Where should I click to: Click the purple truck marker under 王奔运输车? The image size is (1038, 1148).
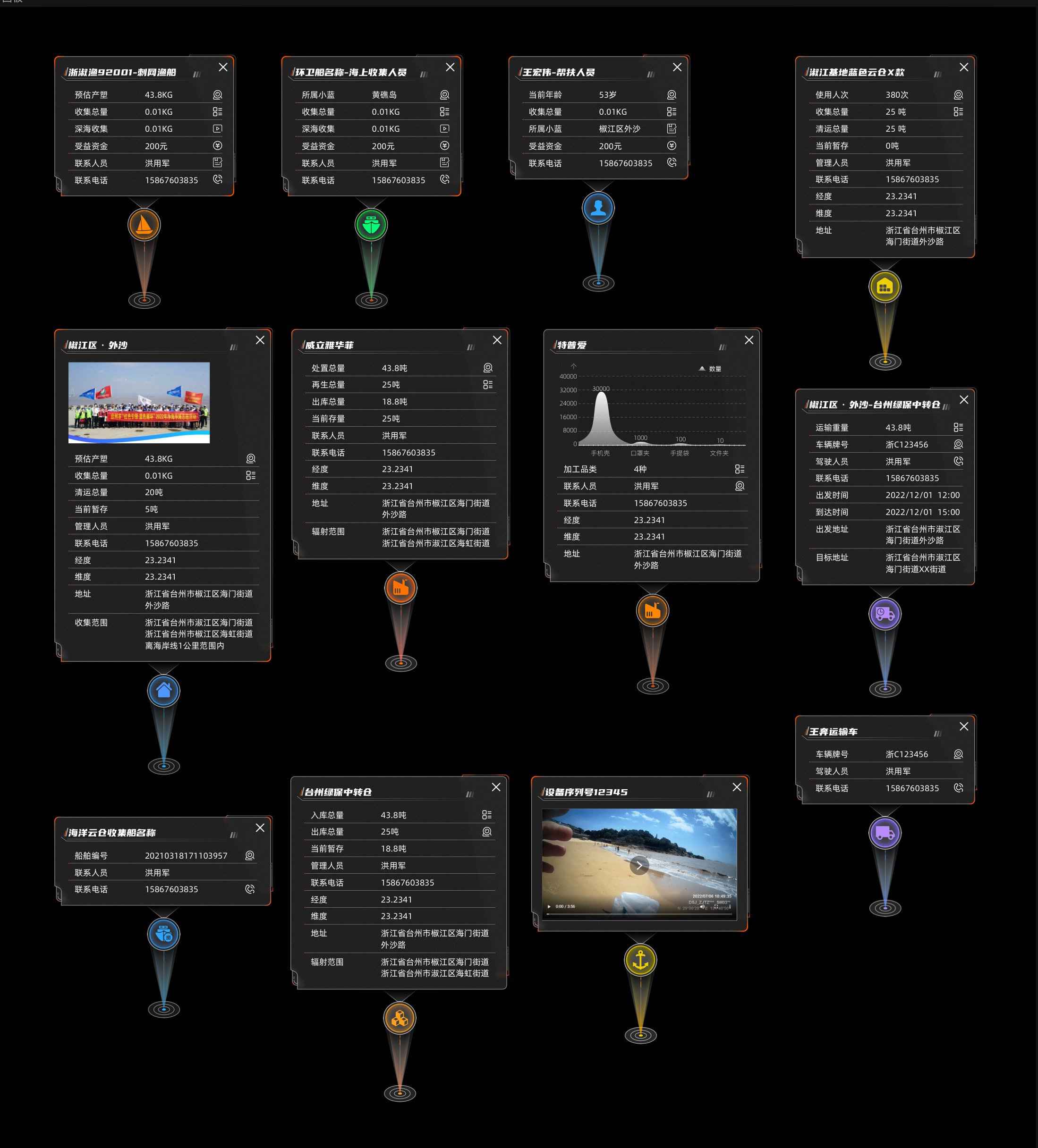pyautogui.click(x=885, y=833)
